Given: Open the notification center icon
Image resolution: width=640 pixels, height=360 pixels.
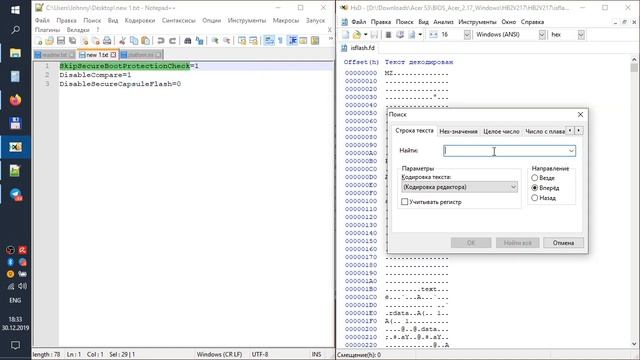Looking at the screenshot, I should [x=15, y=345].
